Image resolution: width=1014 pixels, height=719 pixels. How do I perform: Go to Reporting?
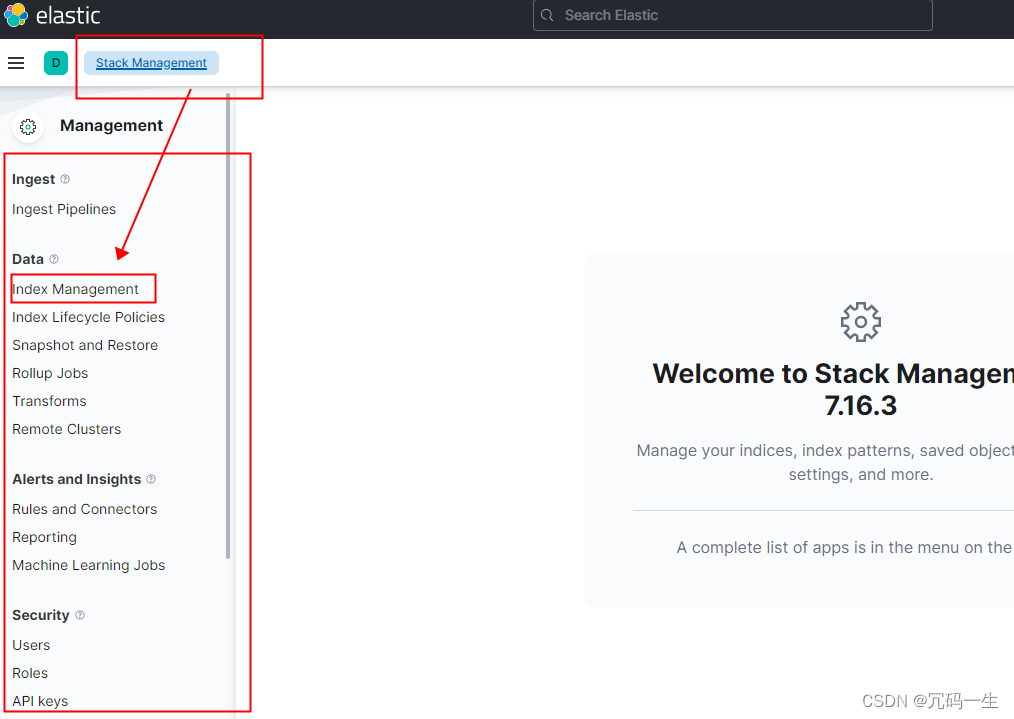coord(45,537)
